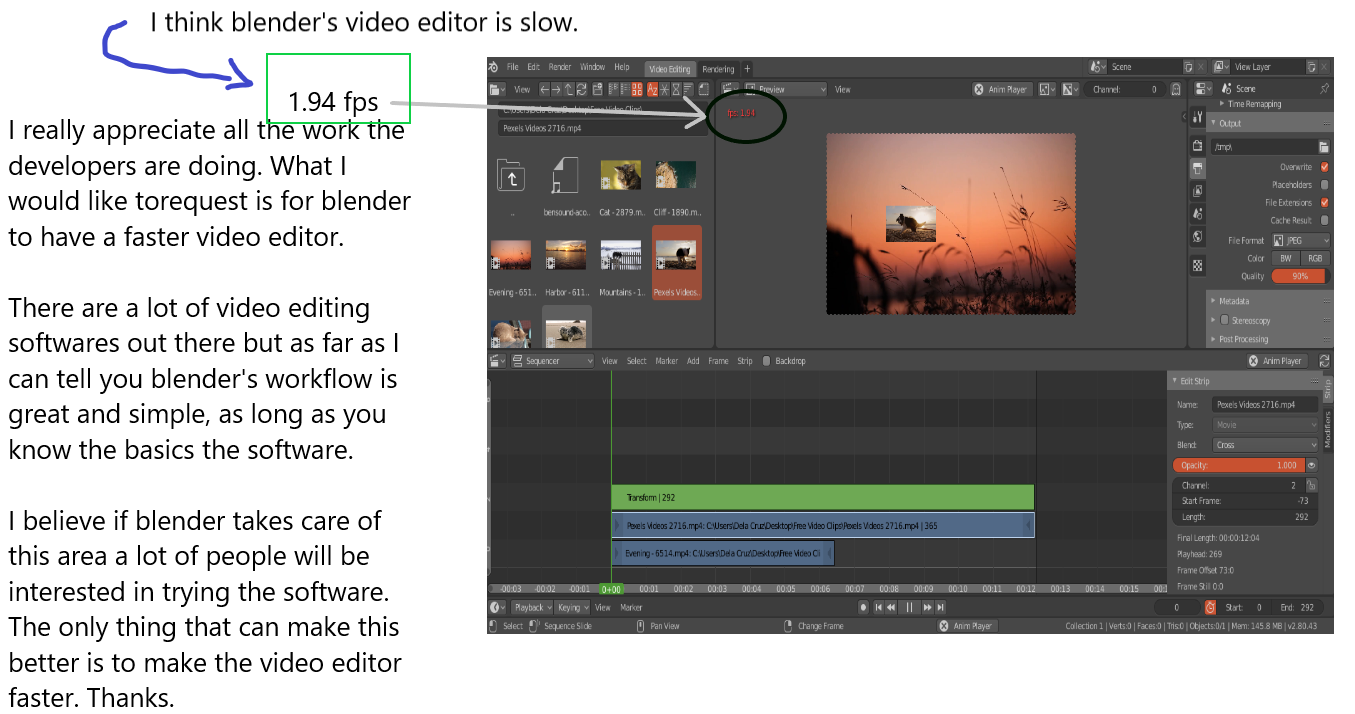Toggle the File Extensions checkbox
Screen dimensions: 1355x714
1325,203
